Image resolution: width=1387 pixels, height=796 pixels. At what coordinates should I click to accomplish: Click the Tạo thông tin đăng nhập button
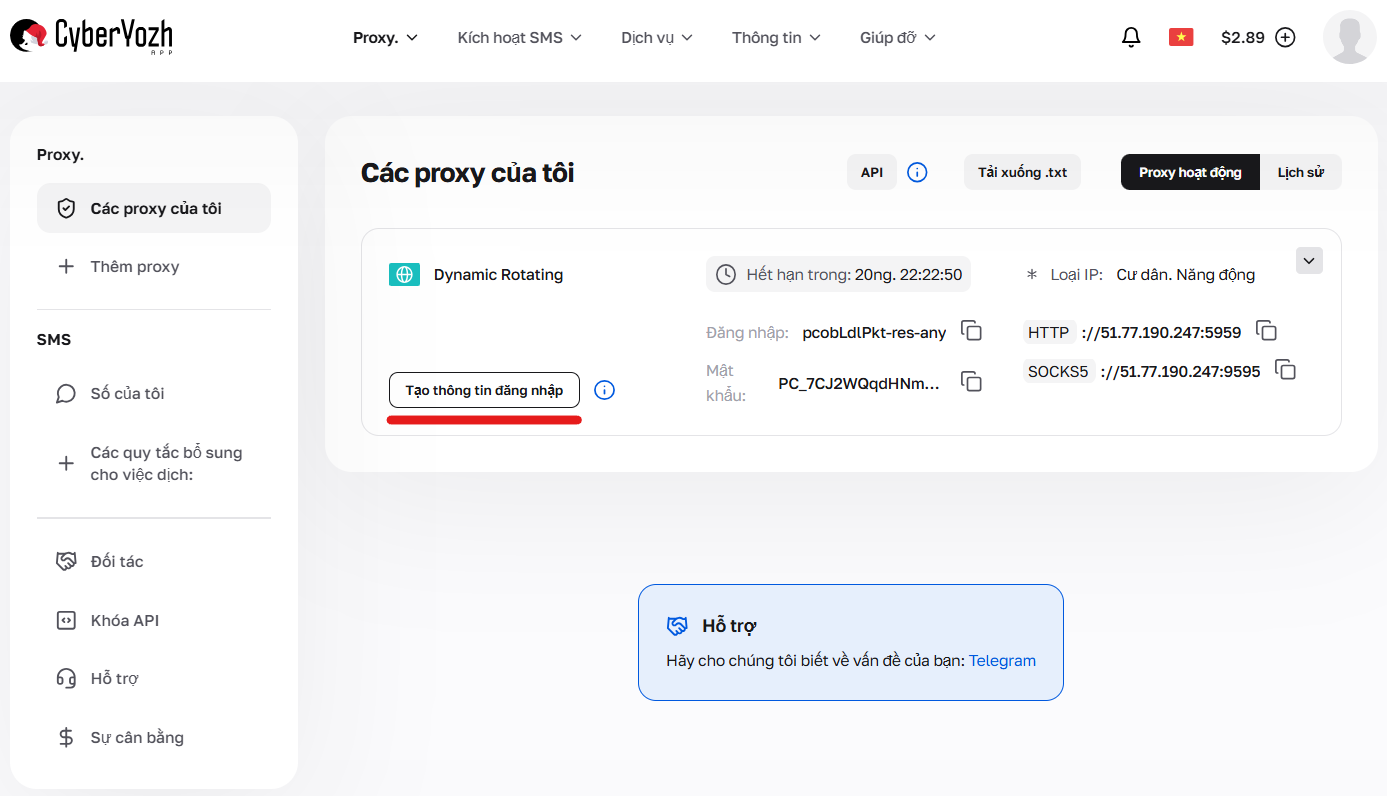click(x=484, y=390)
